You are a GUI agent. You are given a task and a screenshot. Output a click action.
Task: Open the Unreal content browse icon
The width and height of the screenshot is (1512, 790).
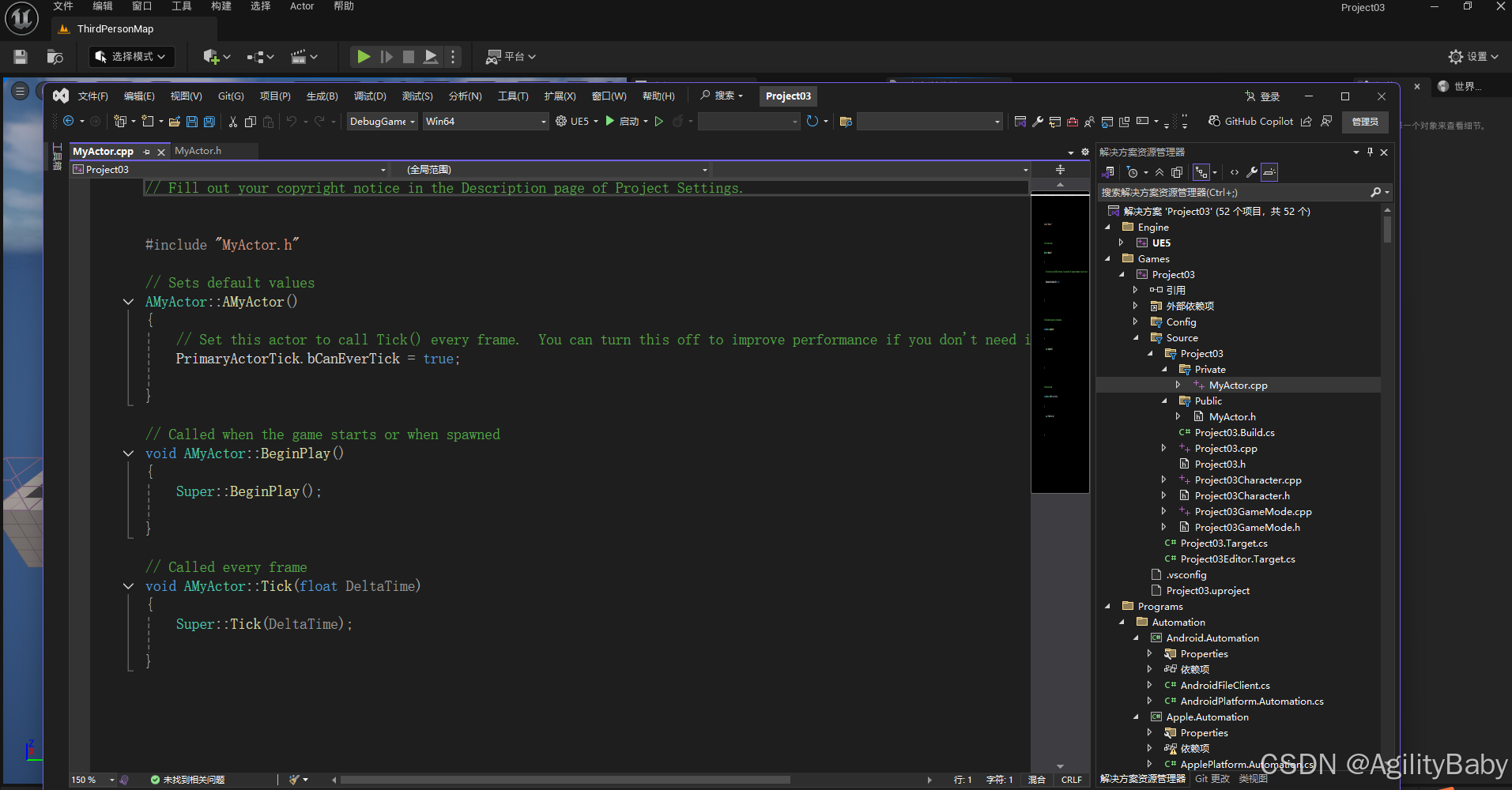click(x=55, y=57)
